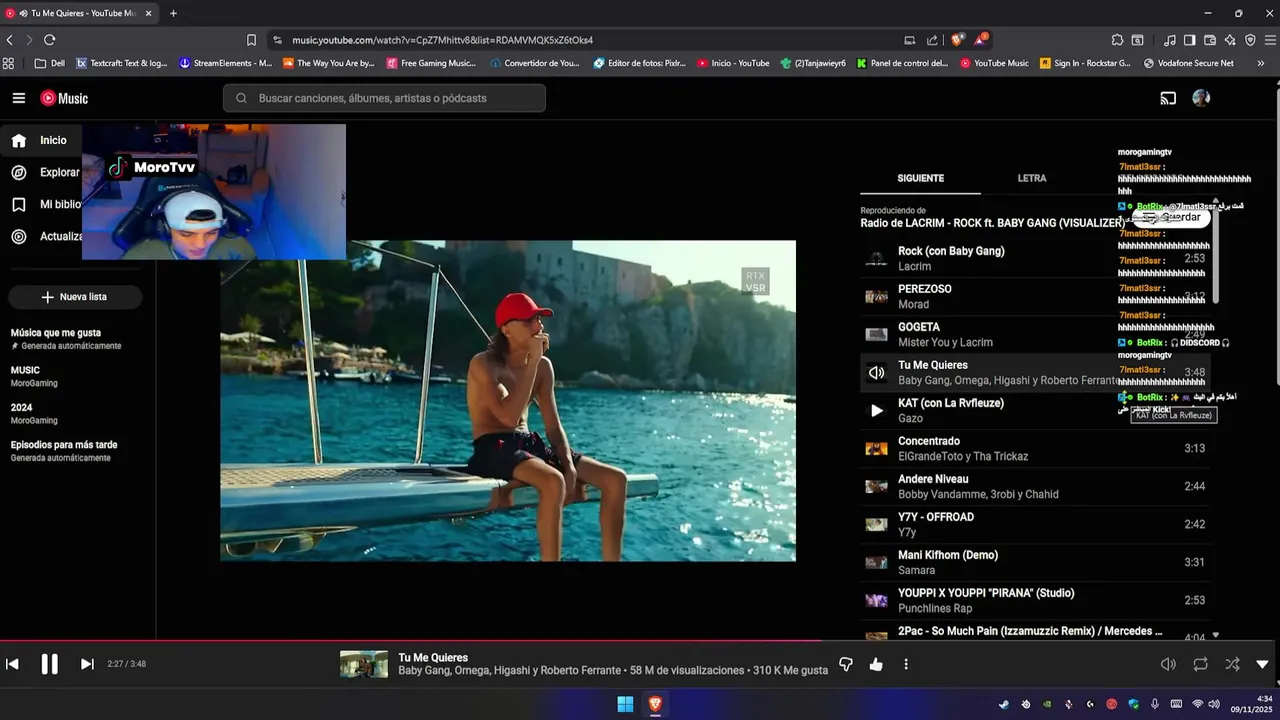1280x720 pixels.
Task: Click the Brave Shields lion icon
Action: pyautogui.click(x=957, y=40)
